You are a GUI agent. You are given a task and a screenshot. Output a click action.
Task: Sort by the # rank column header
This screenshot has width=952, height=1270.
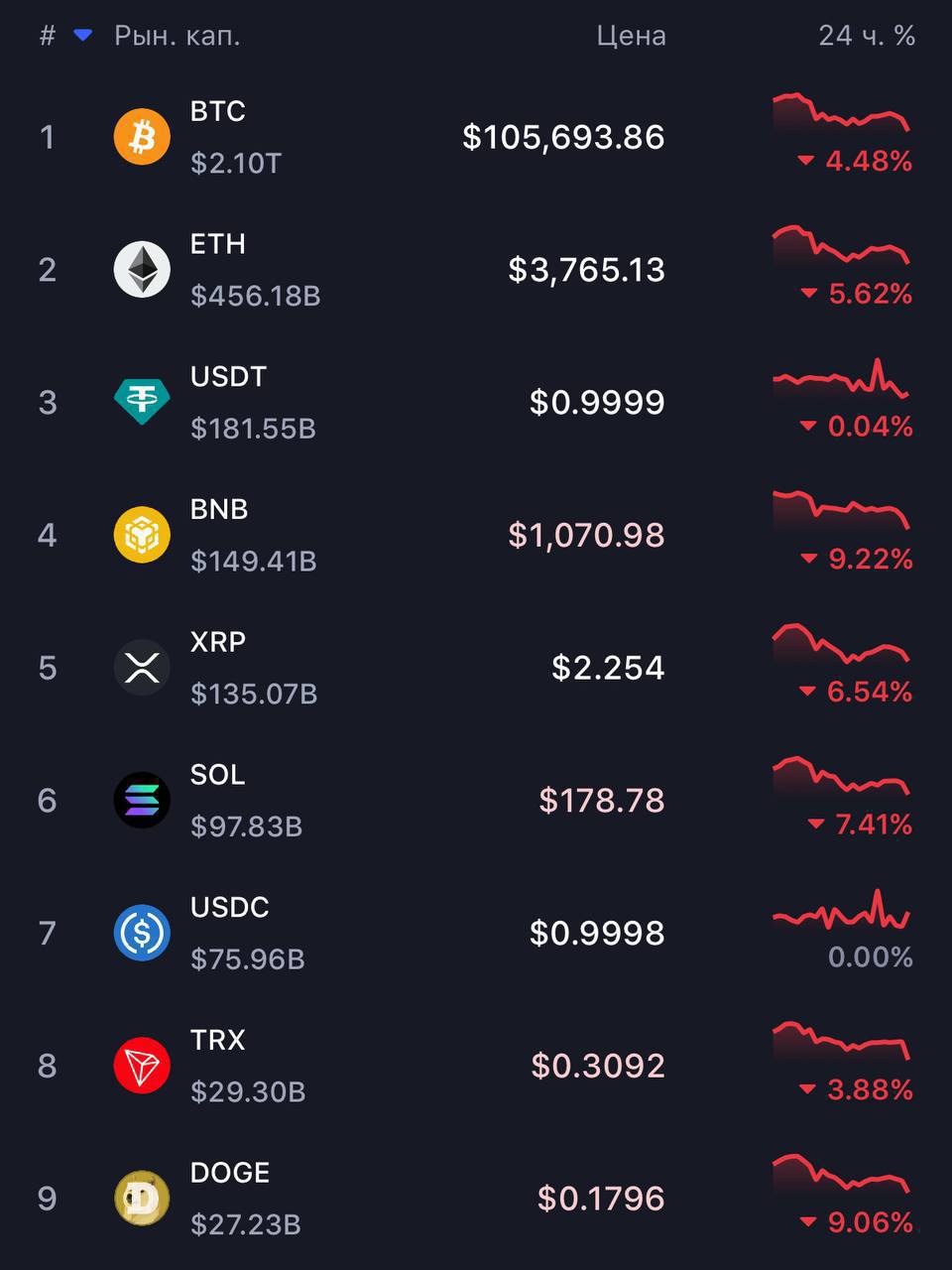pos(47,36)
